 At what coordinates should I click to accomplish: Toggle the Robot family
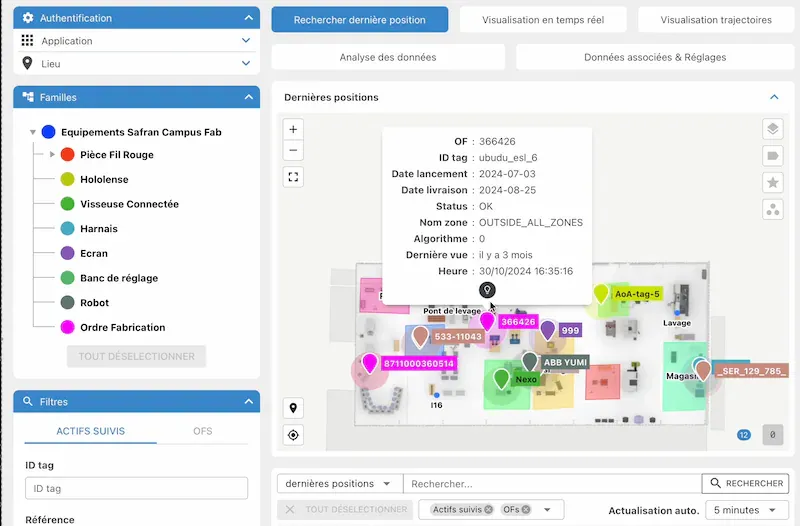pyautogui.click(x=67, y=303)
